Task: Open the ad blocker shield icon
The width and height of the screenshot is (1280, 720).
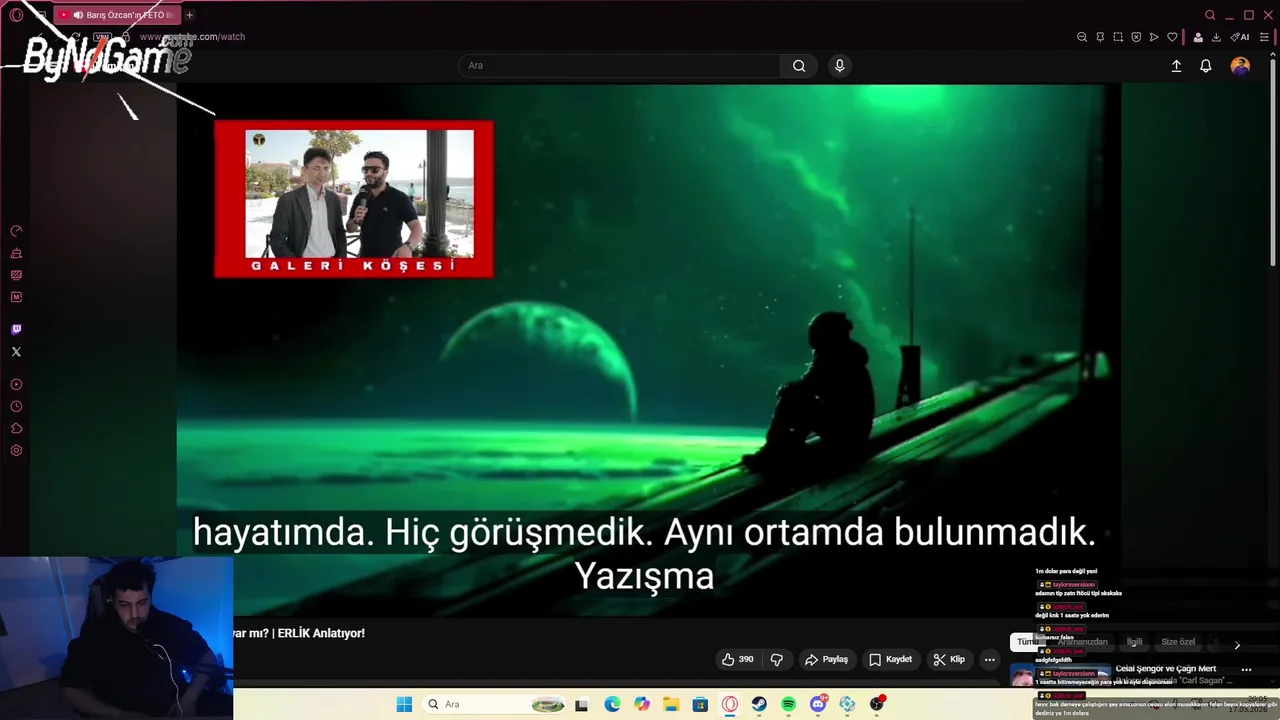Action: tap(1136, 37)
